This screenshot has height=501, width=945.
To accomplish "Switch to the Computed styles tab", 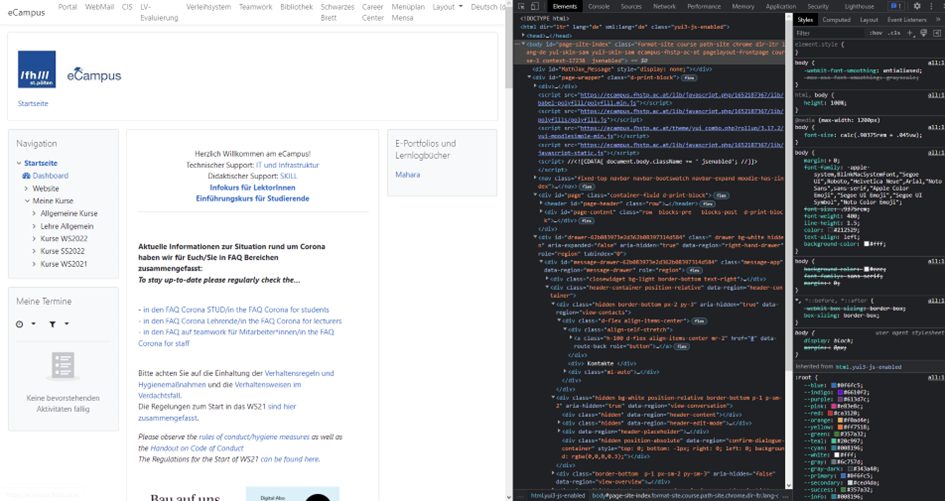I will click(x=837, y=19).
